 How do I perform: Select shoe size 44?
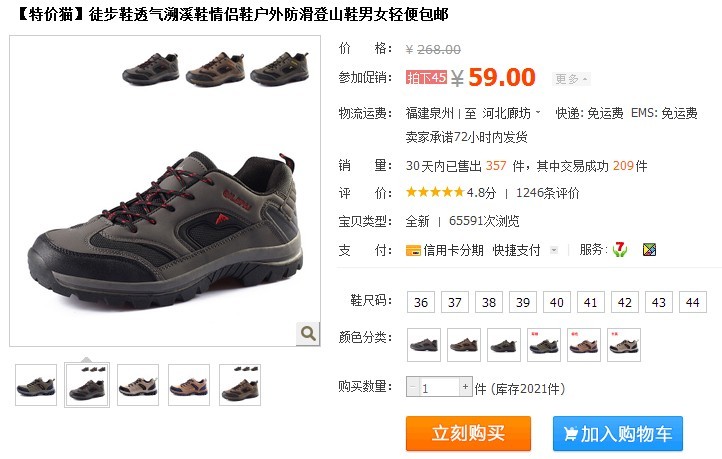pyautogui.click(x=693, y=302)
